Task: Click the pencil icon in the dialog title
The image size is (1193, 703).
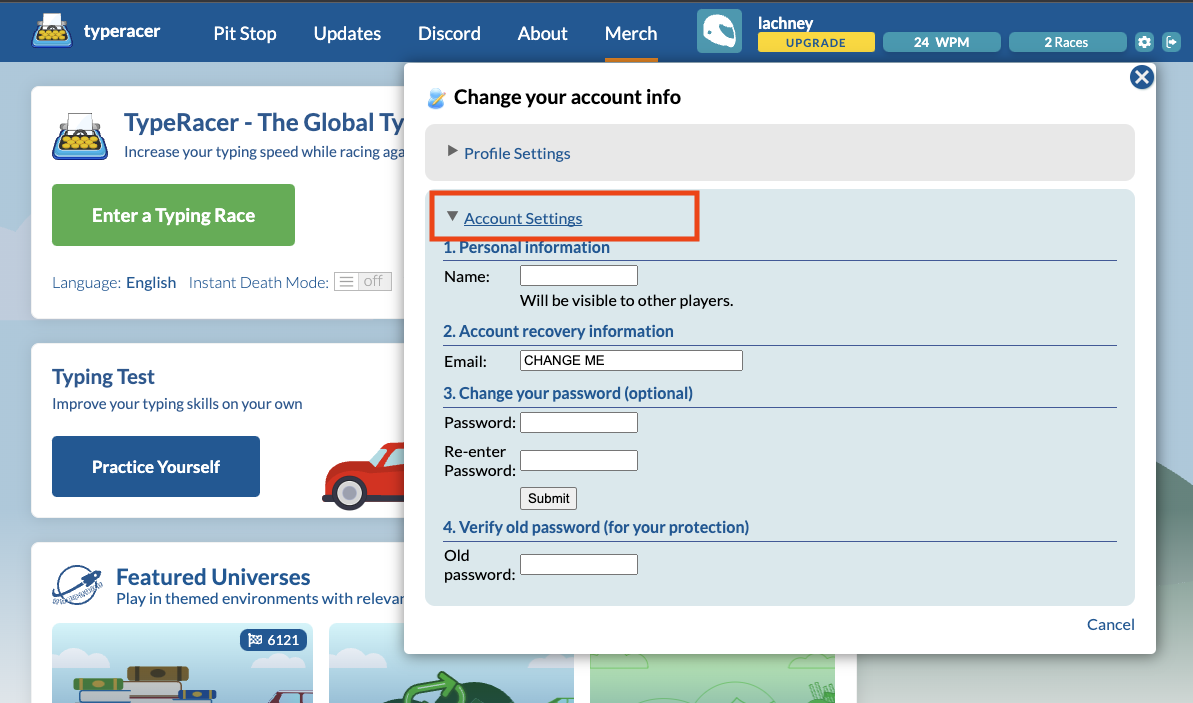Action: [x=437, y=98]
